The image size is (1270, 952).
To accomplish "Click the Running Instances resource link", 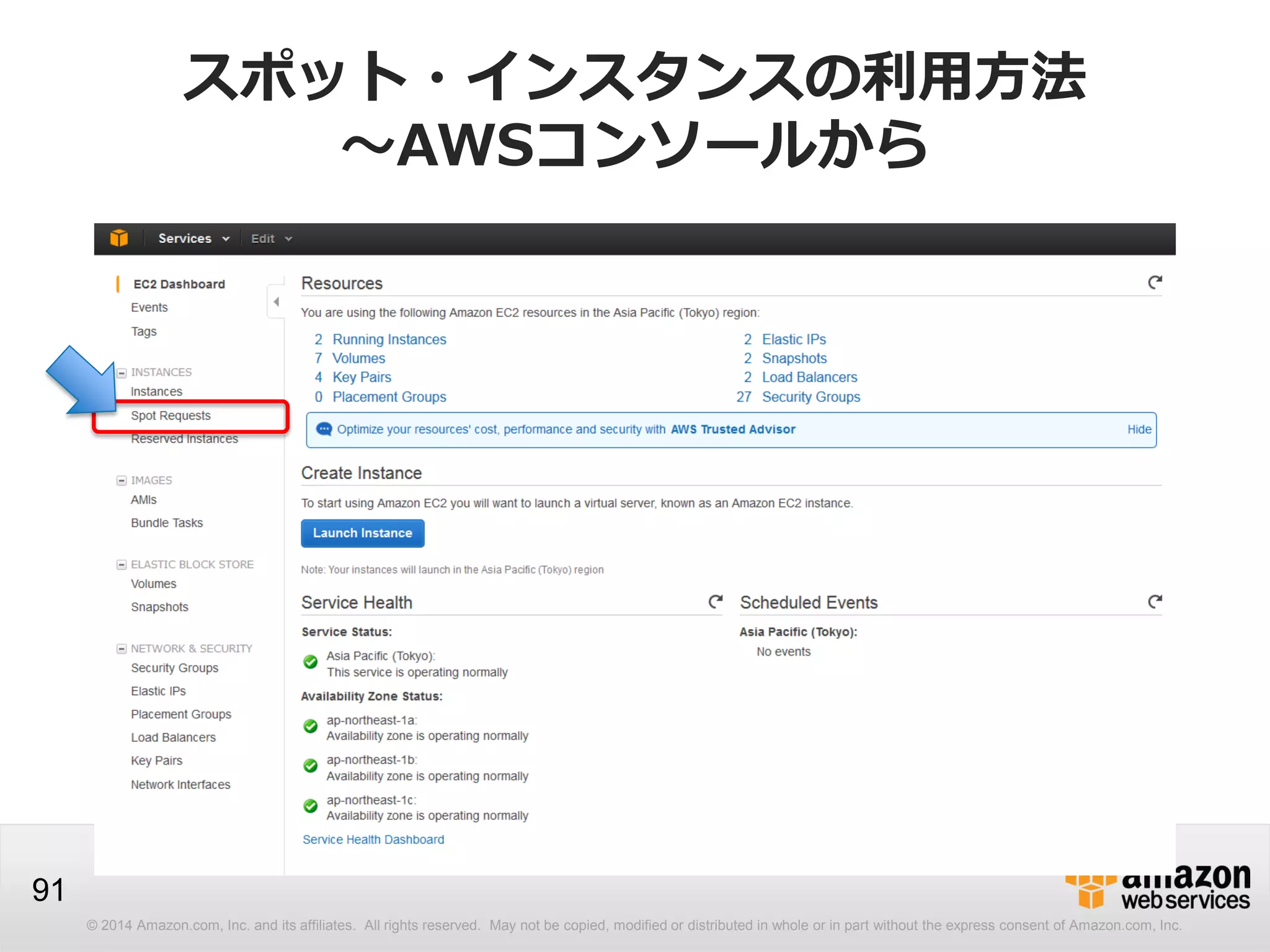I will pos(389,340).
